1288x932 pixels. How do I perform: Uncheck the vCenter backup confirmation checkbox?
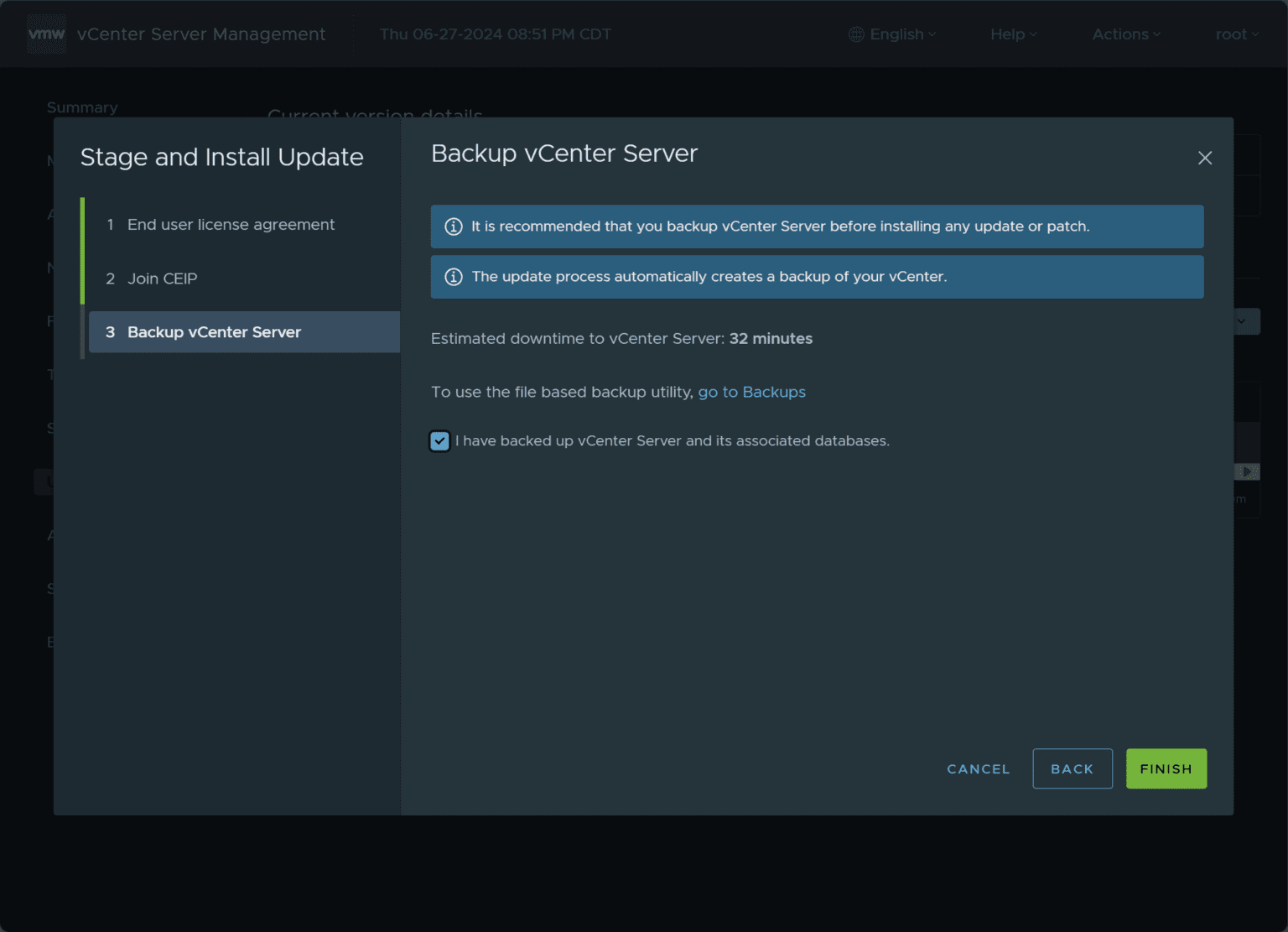tap(439, 440)
